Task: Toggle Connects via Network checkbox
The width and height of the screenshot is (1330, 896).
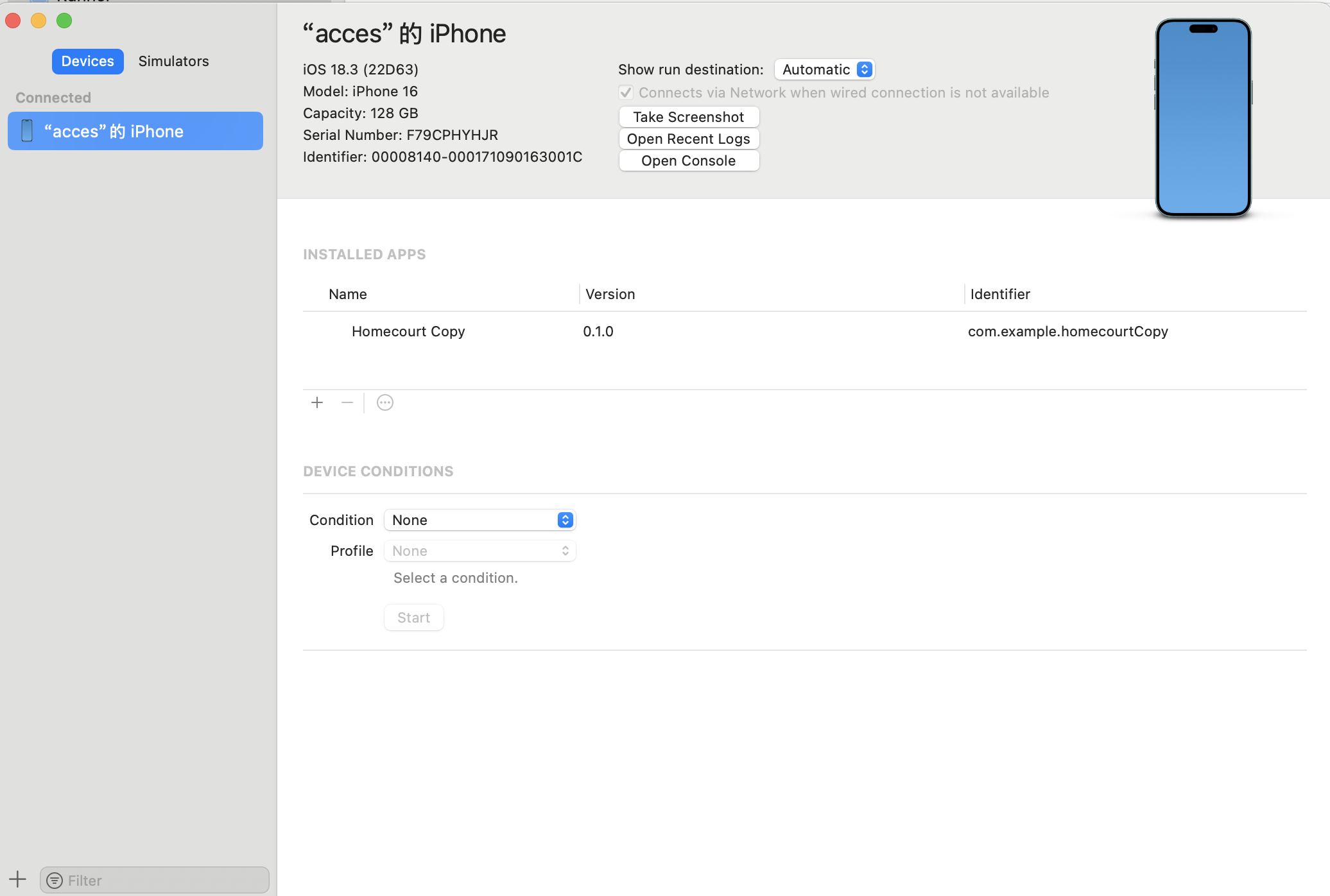Action: 626,92
